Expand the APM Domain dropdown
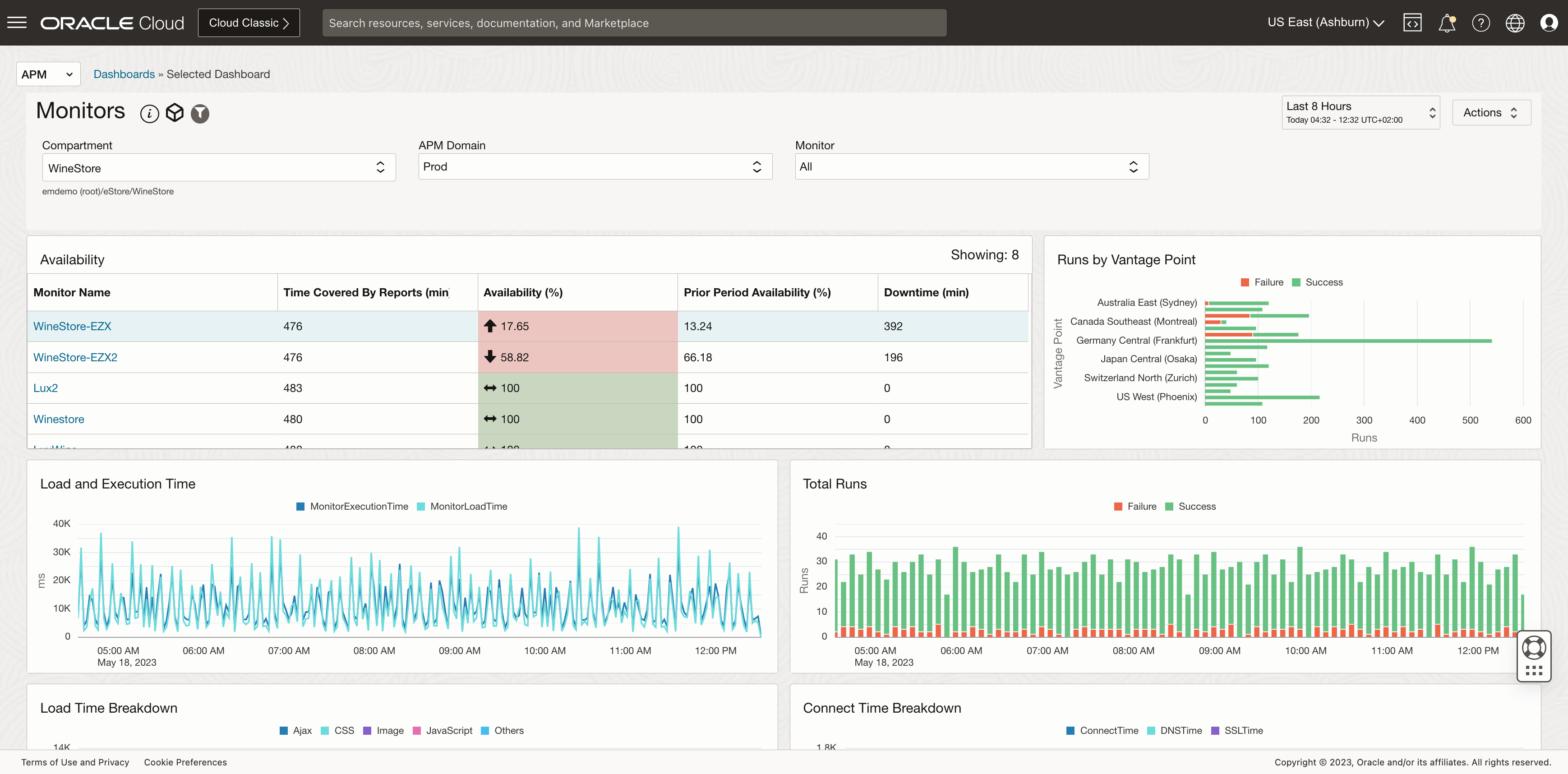The width and height of the screenshot is (1568, 774). [x=595, y=167]
